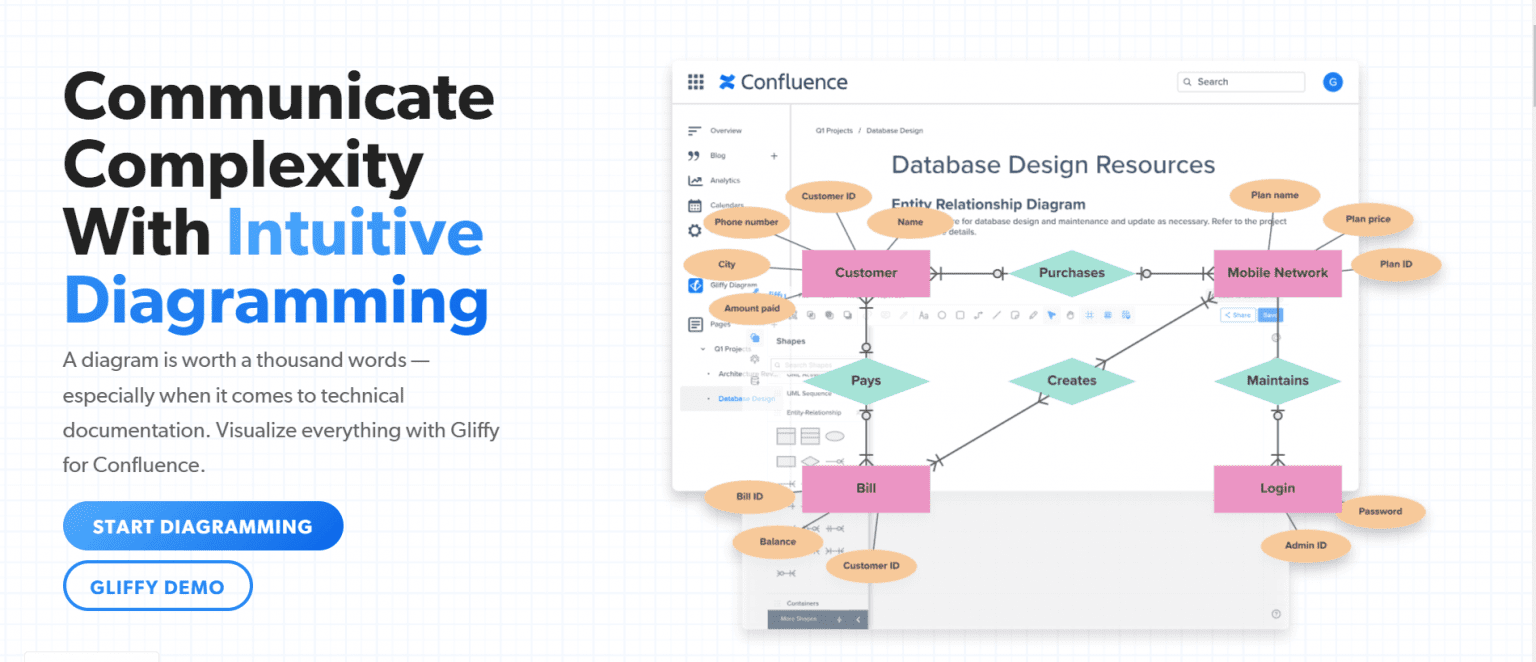Select the ellipse shape tool

click(x=942, y=315)
